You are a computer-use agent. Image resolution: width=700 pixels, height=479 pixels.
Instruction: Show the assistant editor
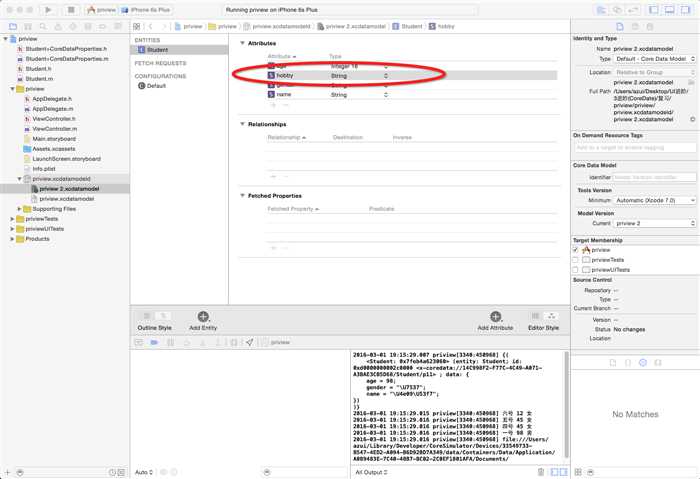617,10
